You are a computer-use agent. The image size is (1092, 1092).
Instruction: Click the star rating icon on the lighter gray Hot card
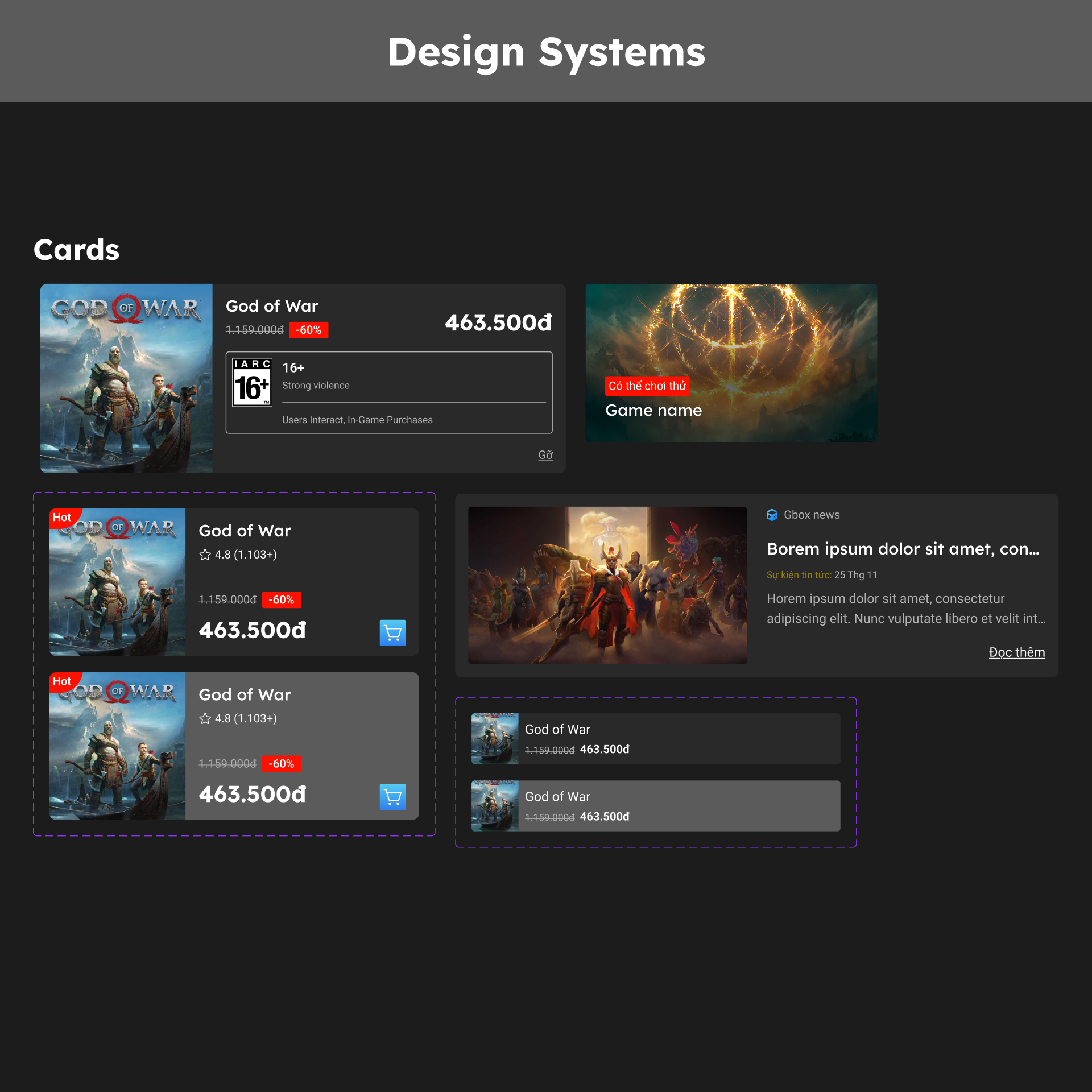pyautogui.click(x=205, y=718)
